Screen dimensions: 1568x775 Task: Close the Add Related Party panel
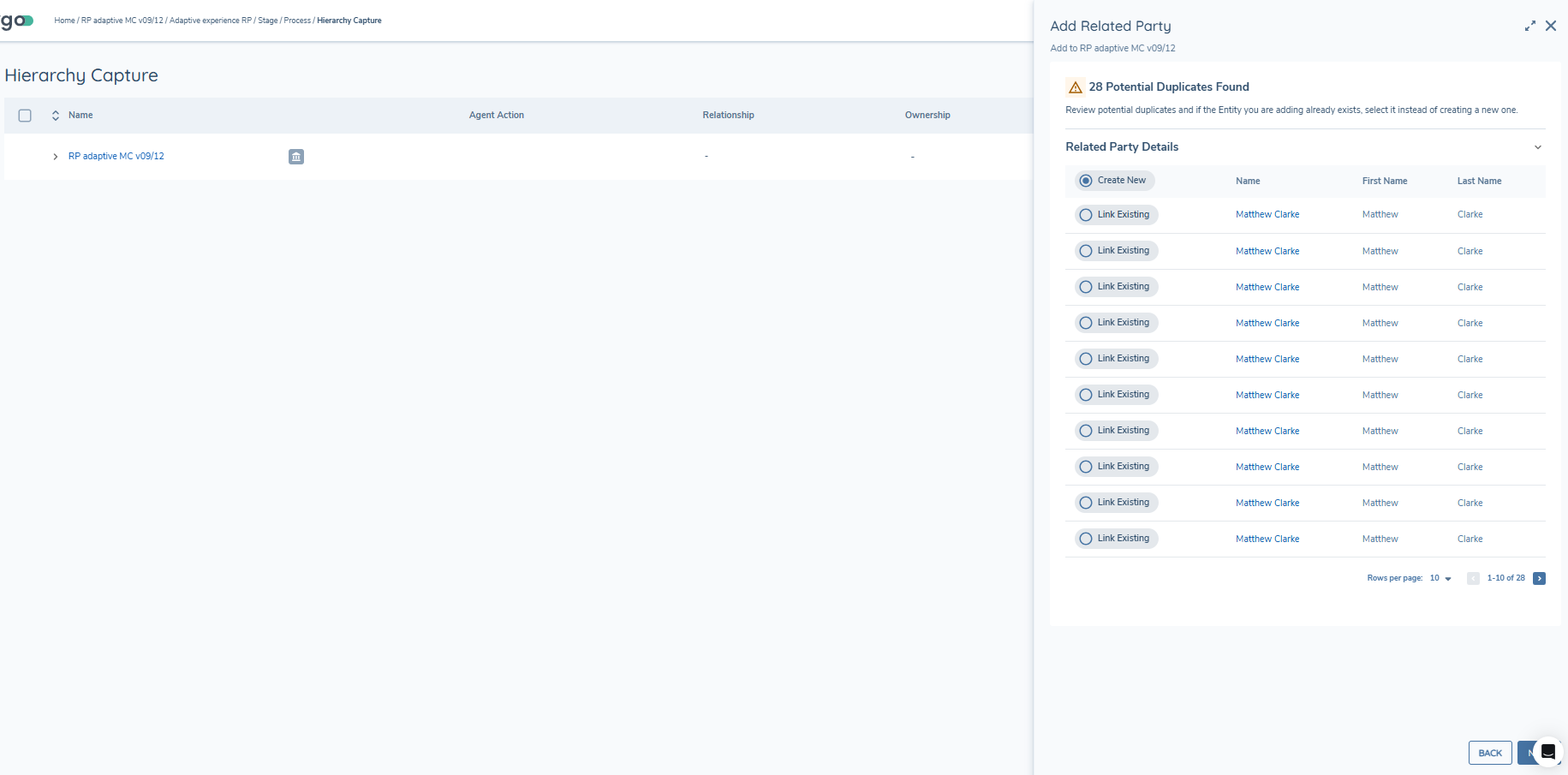point(1551,26)
